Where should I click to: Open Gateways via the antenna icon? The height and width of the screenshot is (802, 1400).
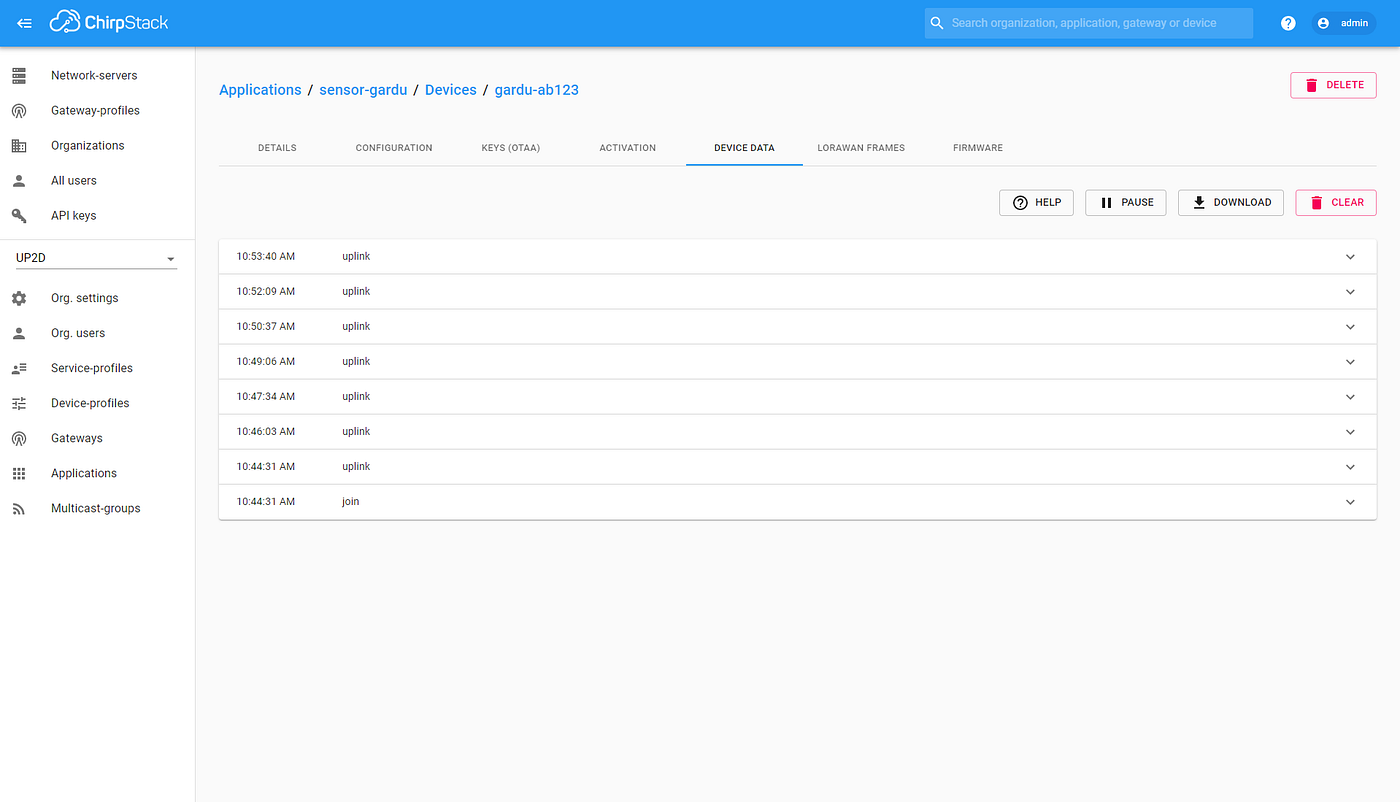click(x=18, y=437)
